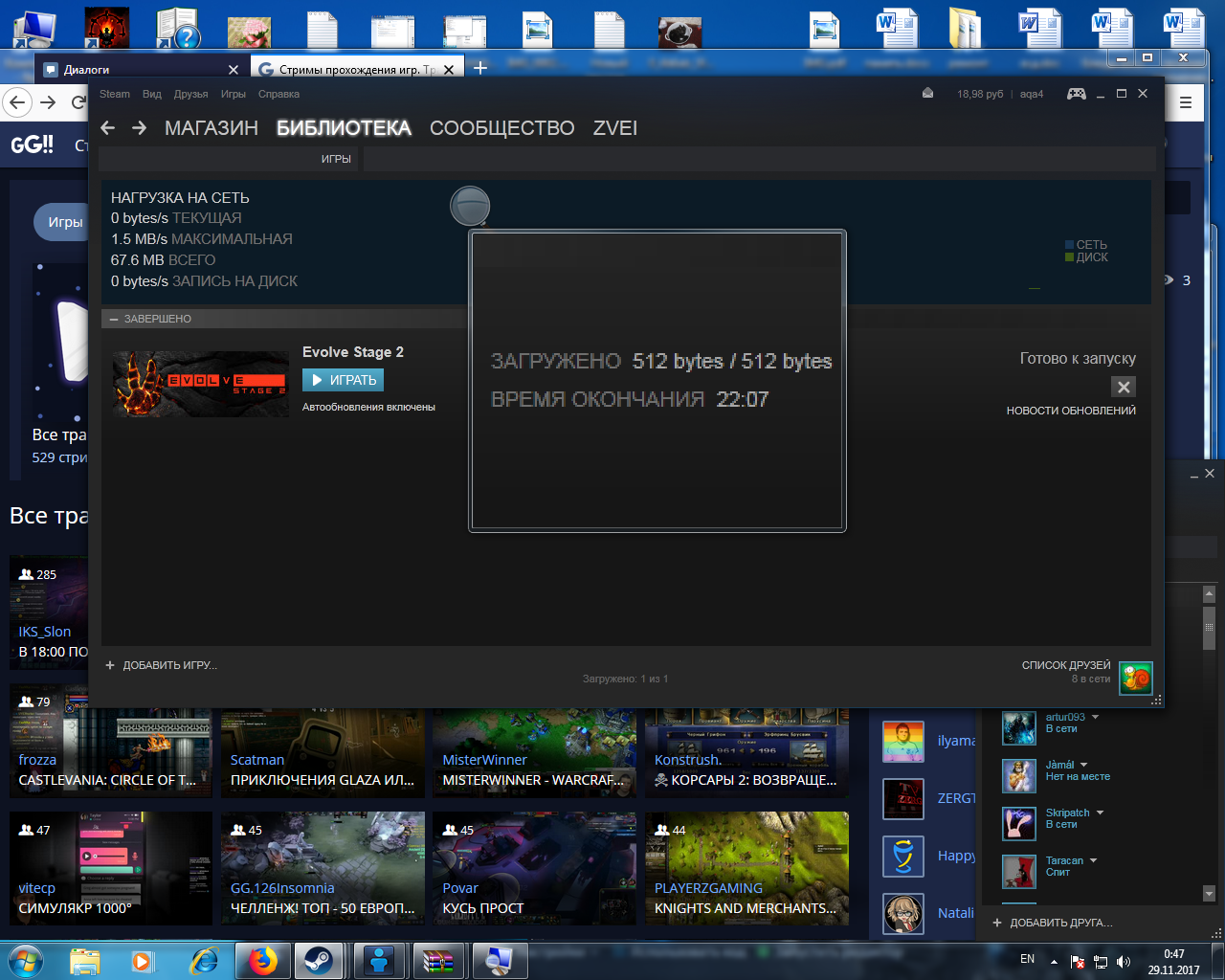Screen dimensions: 1225x980
Task: Launch Firefox from the taskbar
Action: point(262,960)
